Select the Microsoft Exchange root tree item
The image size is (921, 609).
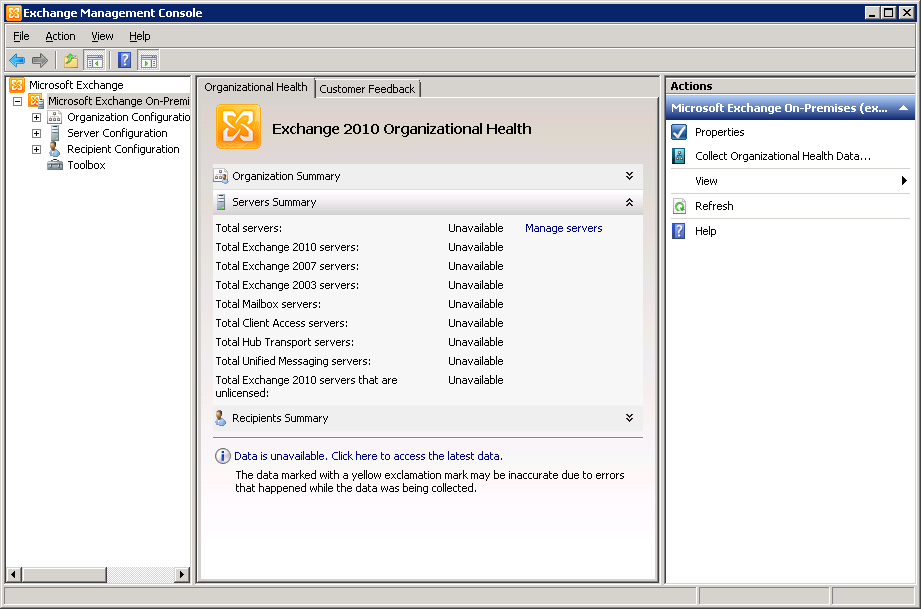[x=76, y=85]
